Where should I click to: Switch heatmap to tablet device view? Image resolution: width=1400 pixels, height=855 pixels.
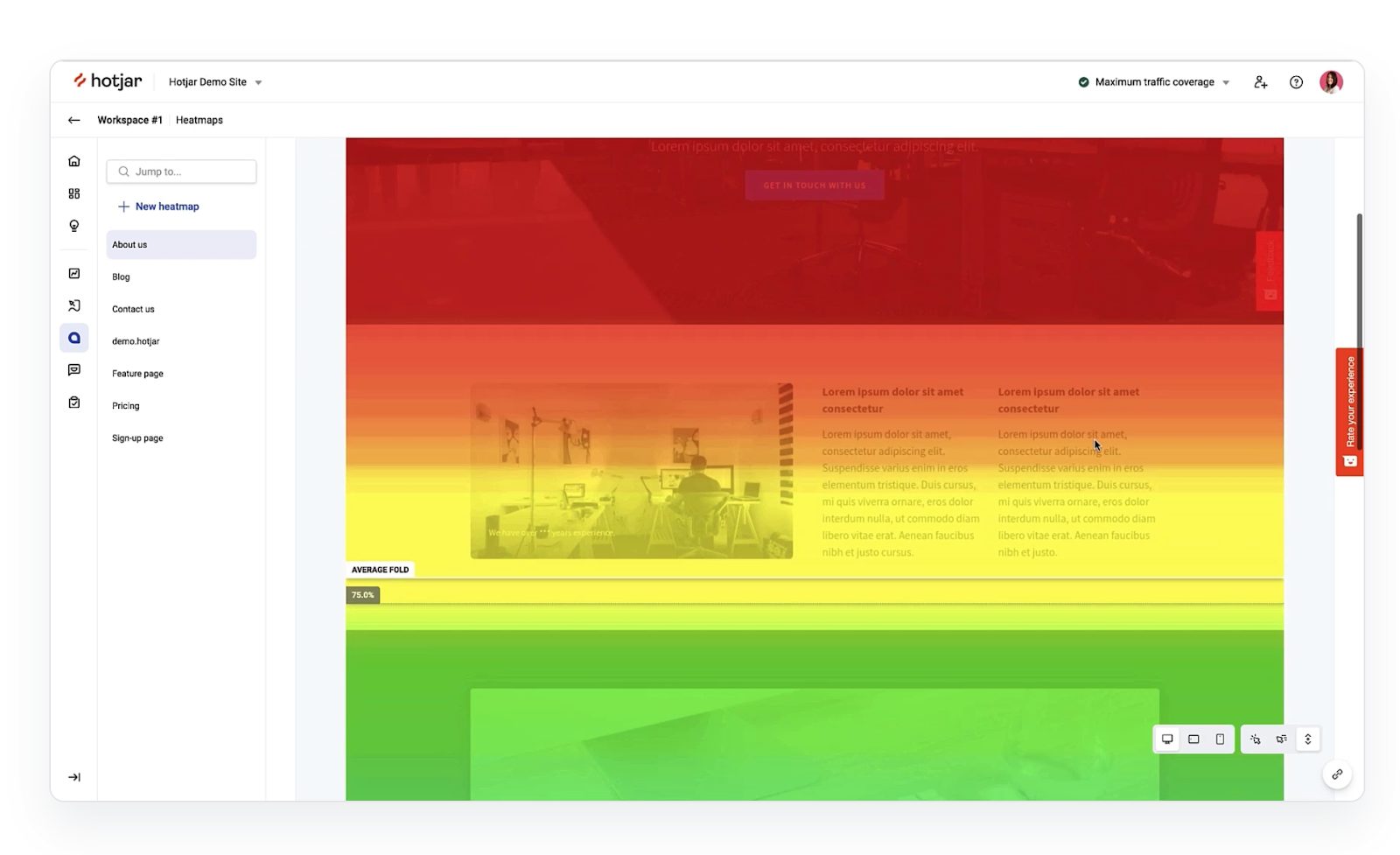(1193, 739)
